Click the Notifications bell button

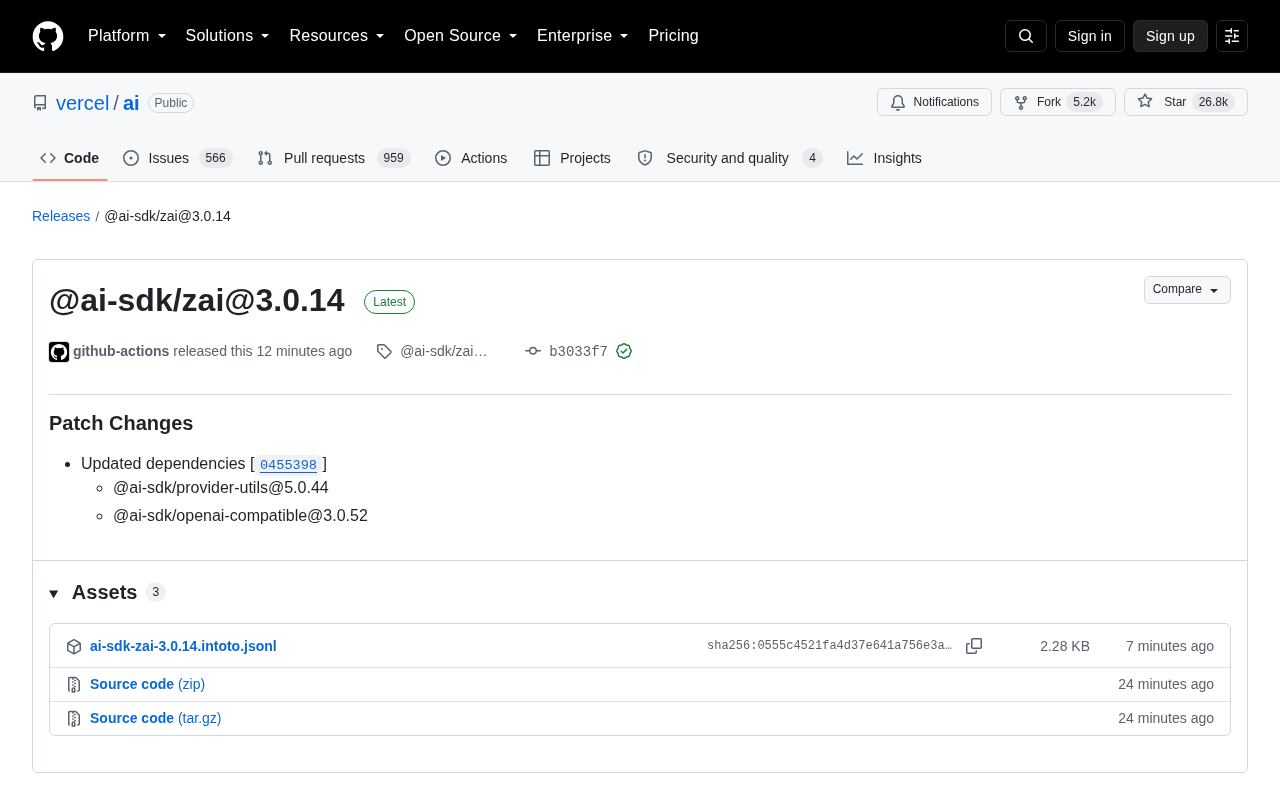coord(934,102)
